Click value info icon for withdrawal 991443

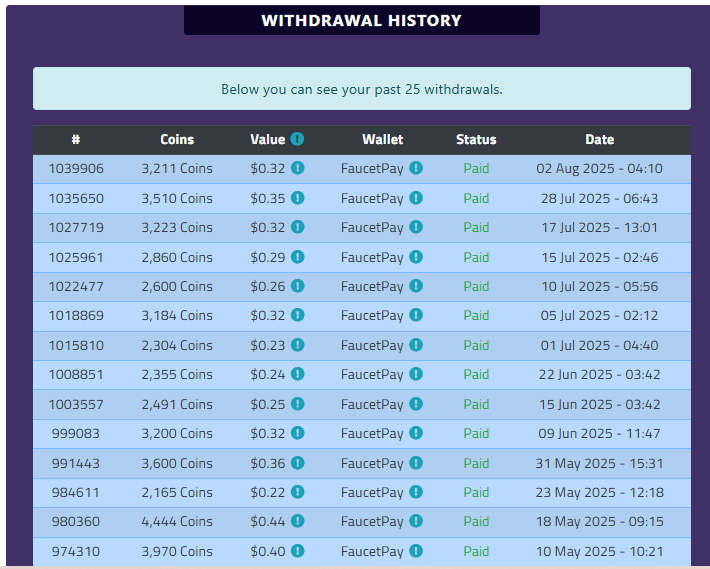coord(297,463)
